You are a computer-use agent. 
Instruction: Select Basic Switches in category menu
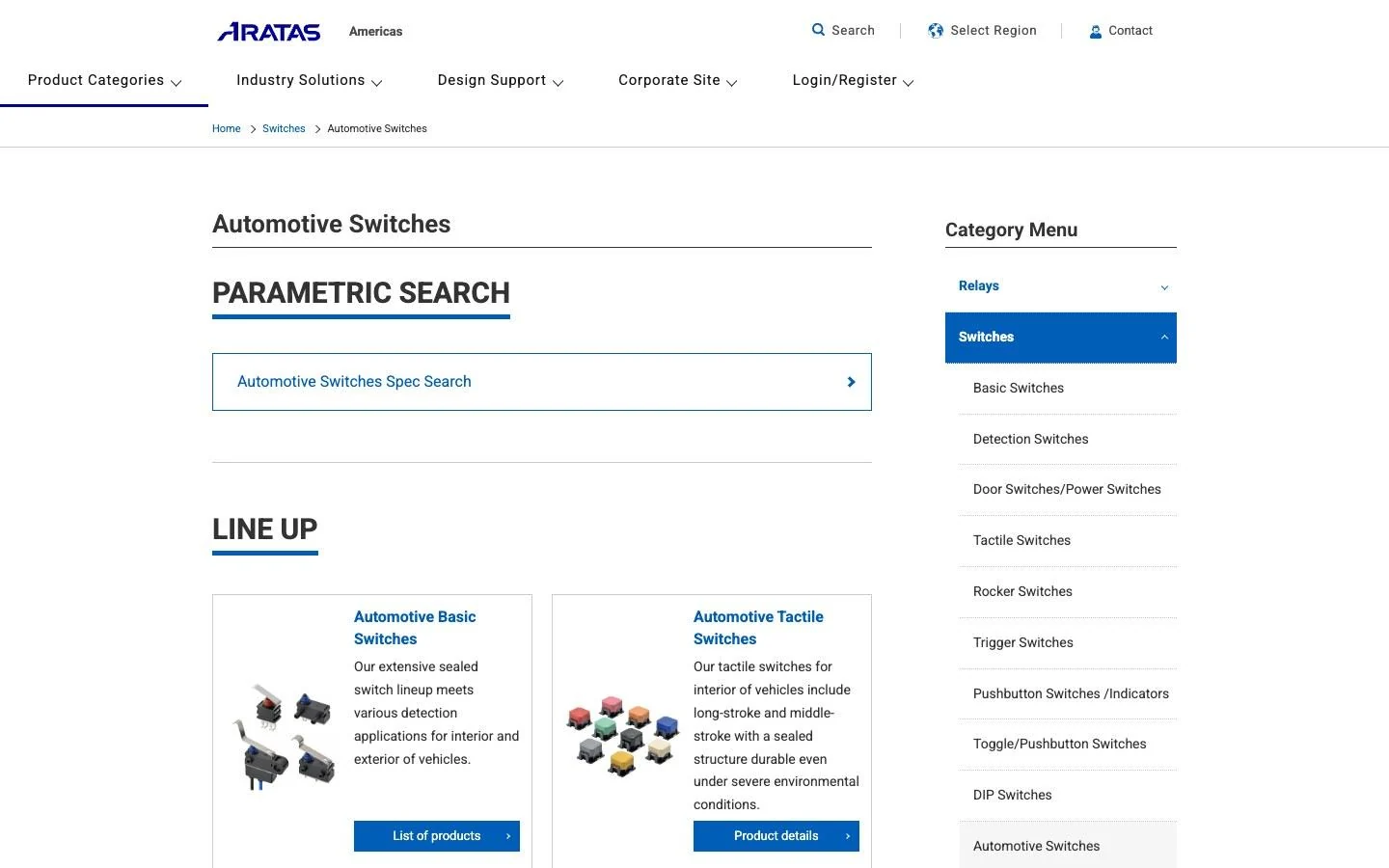pyautogui.click(x=1068, y=389)
